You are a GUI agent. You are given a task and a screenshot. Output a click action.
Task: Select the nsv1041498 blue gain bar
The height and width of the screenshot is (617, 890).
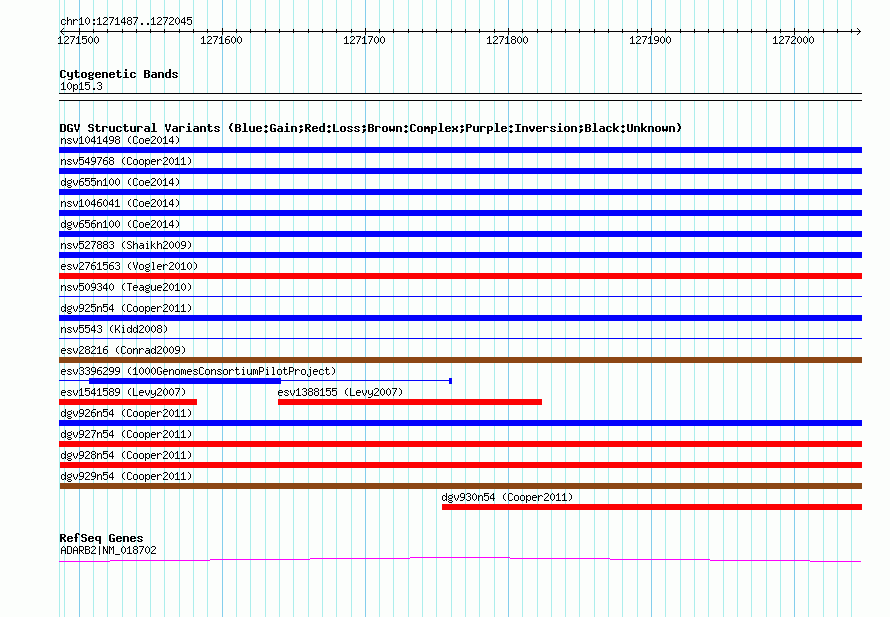click(460, 150)
